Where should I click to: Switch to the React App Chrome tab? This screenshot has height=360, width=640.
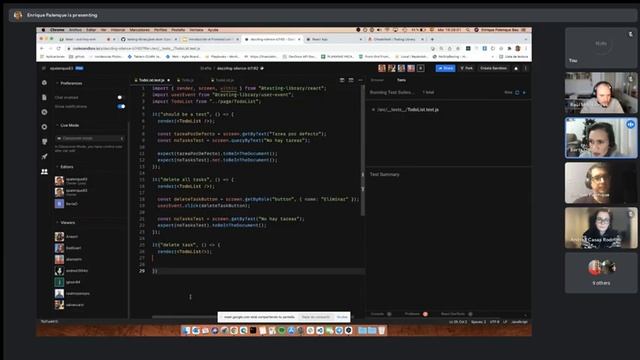334,39
